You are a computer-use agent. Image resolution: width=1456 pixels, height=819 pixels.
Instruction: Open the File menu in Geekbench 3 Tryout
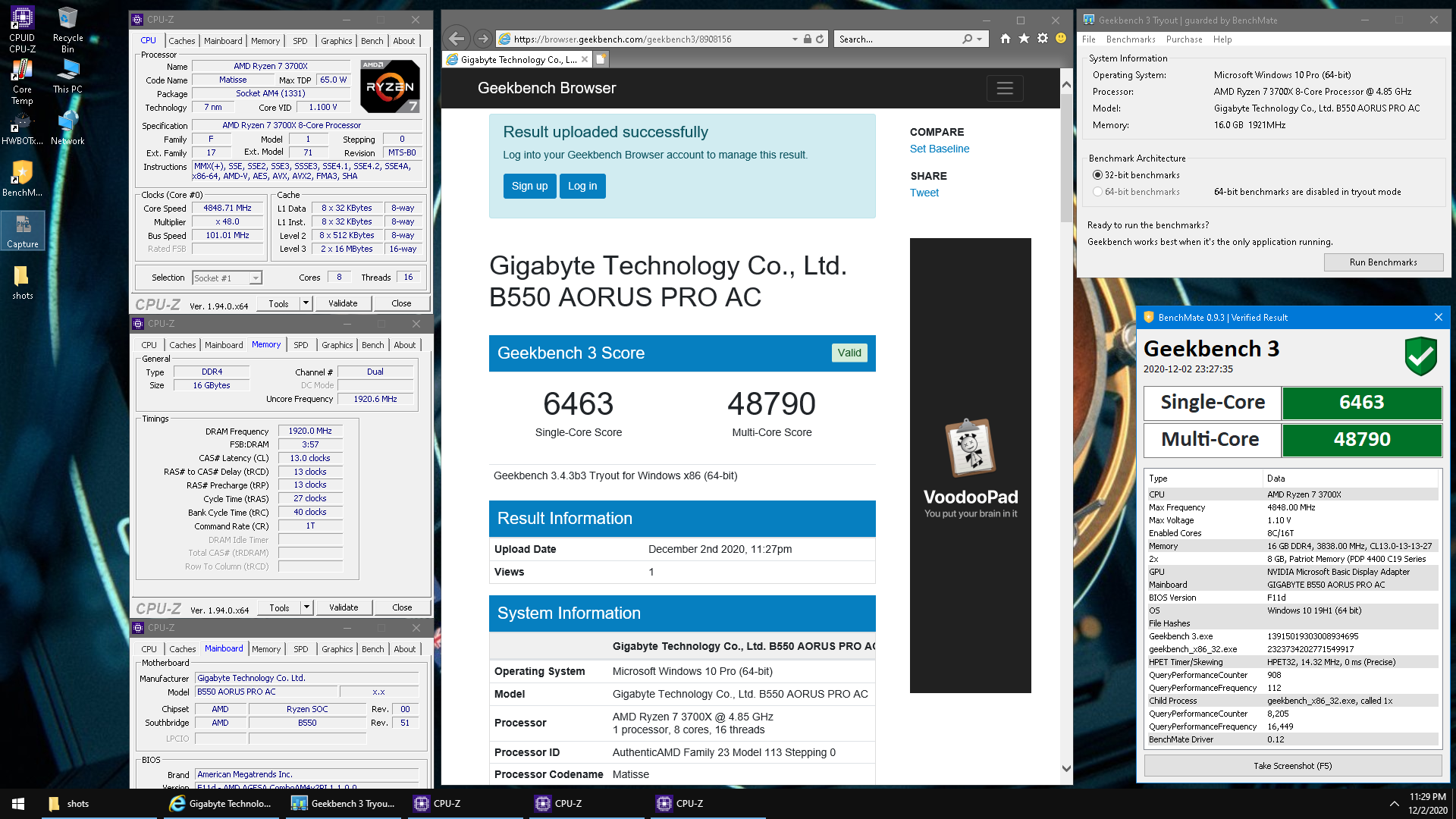[1089, 39]
